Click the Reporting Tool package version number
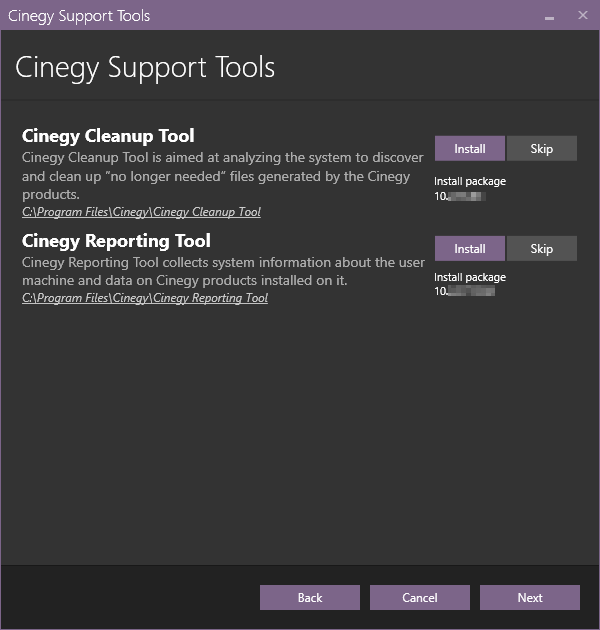The height and width of the screenshot is (630, 600). pos(465,291)
